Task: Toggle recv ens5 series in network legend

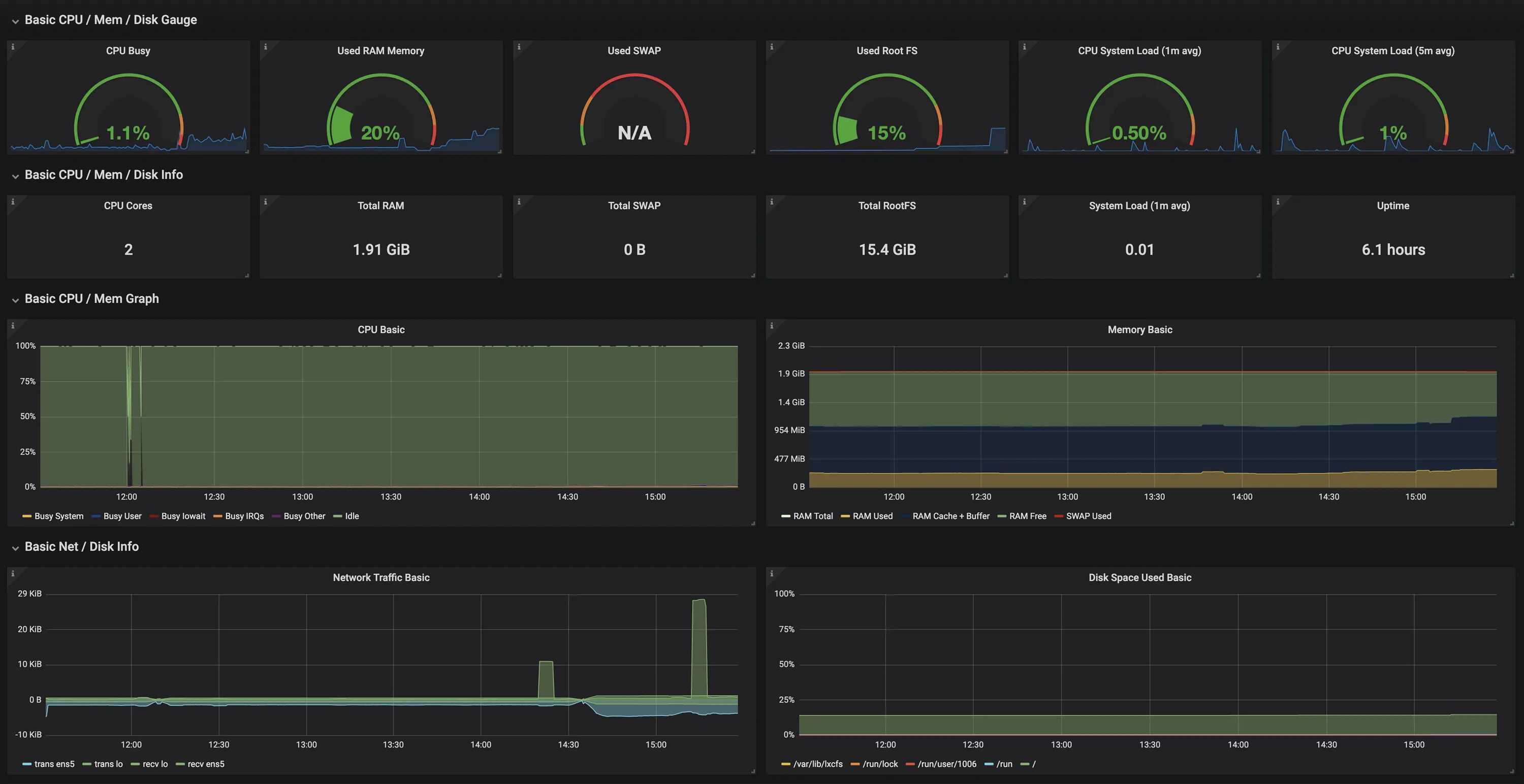Action: [x=205, y=764]
